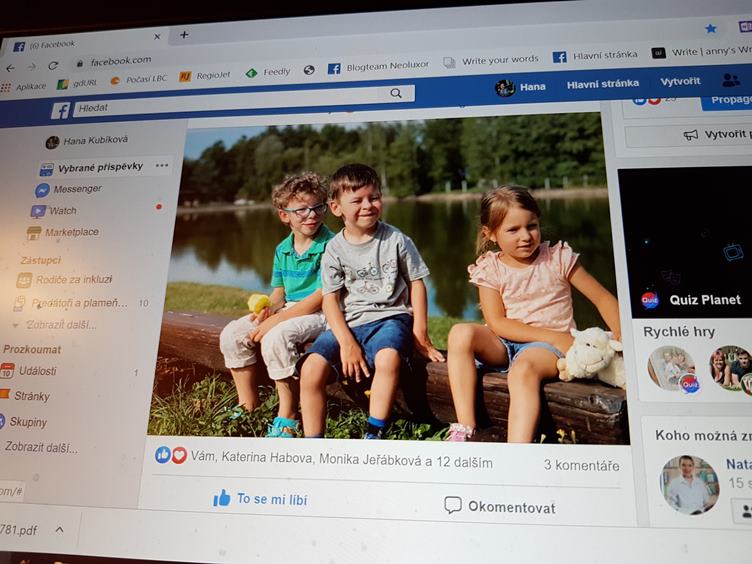Expand options for downloaded pdf file
This screenshot has height=564, width=752.
coord(59,529)
